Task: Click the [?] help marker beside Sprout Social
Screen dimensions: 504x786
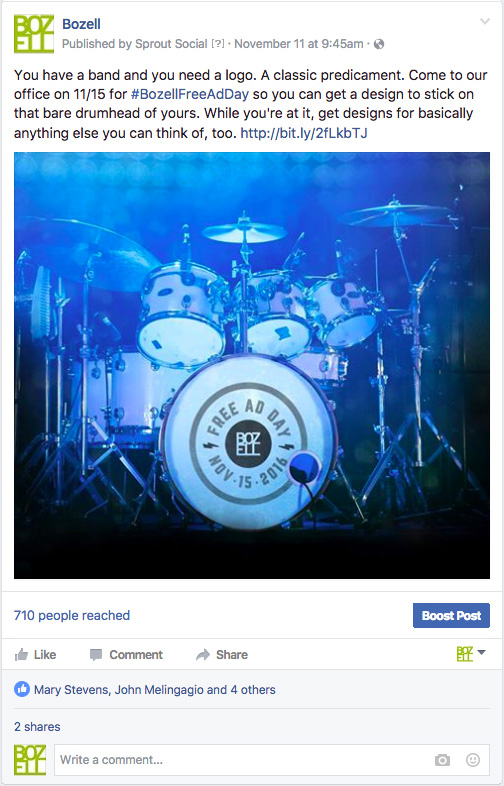Action: [218, 44]
